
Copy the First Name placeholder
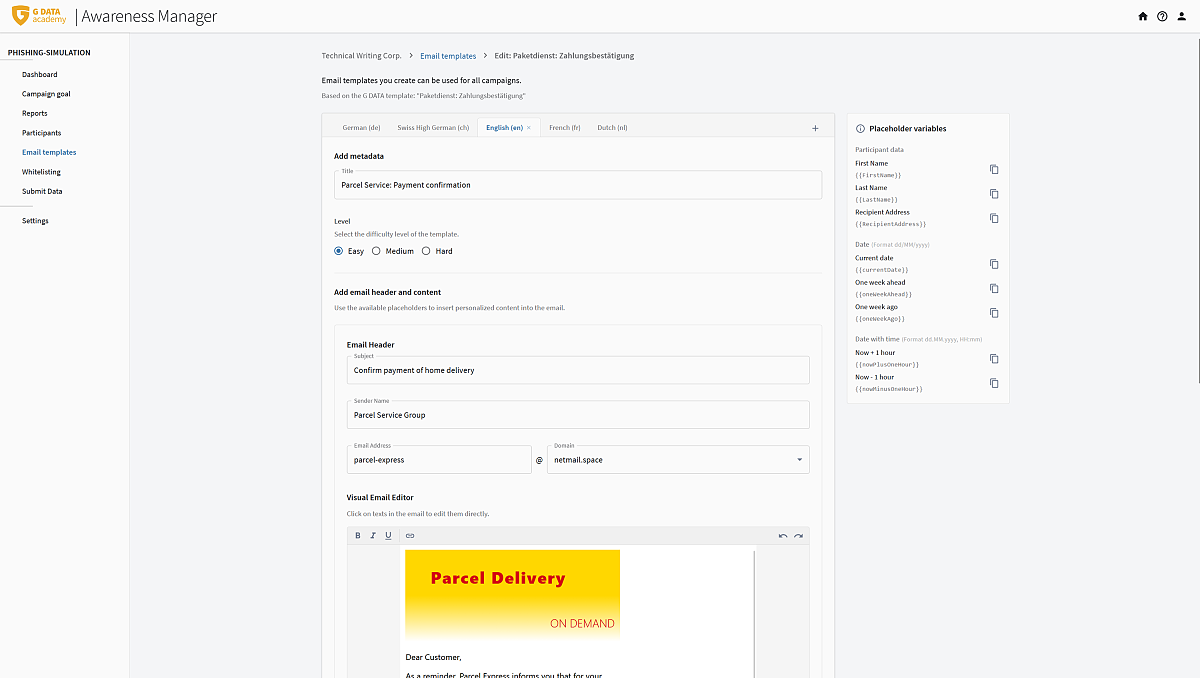click(x=994, y=169)
